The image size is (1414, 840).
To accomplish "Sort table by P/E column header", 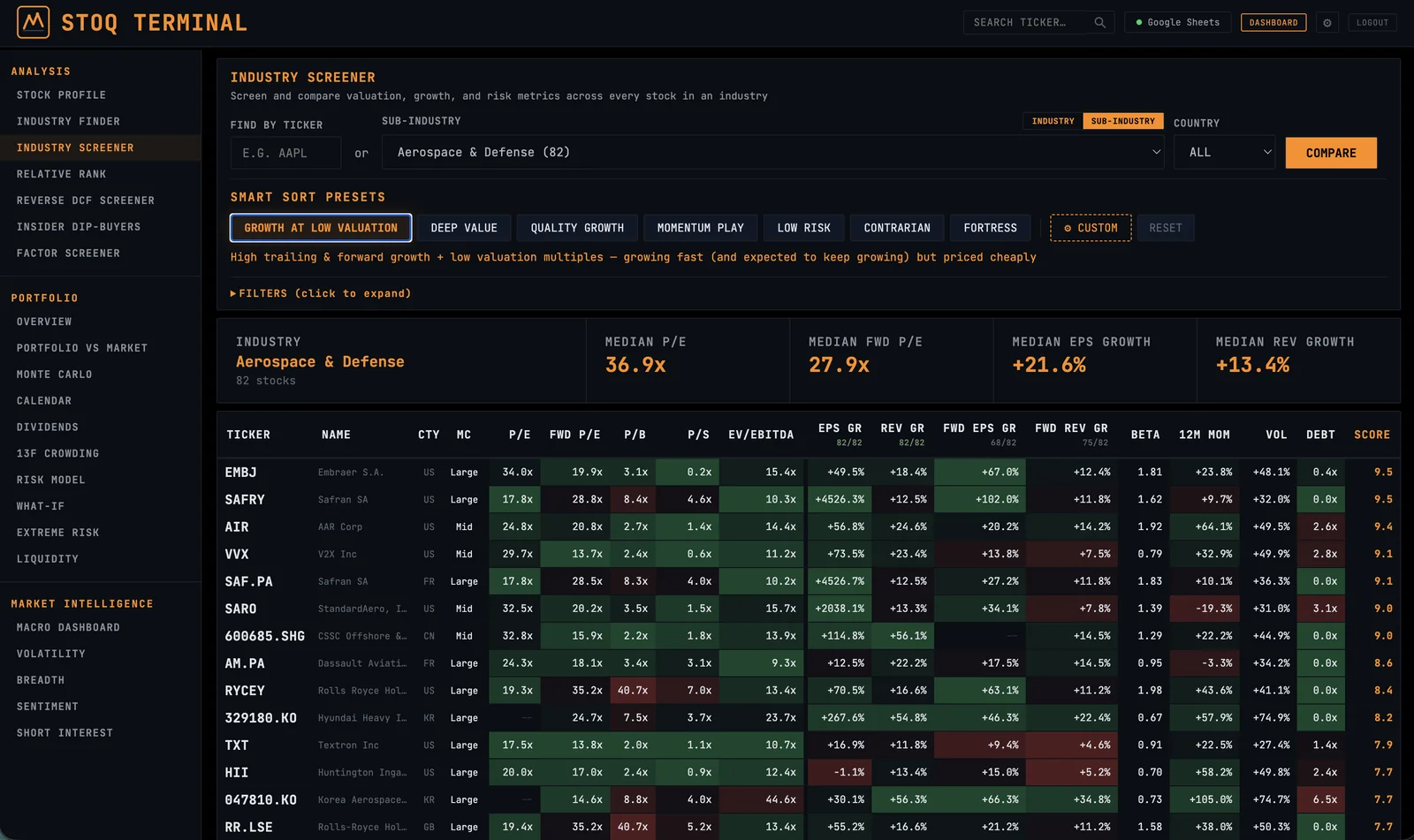I will coord(520,435).
